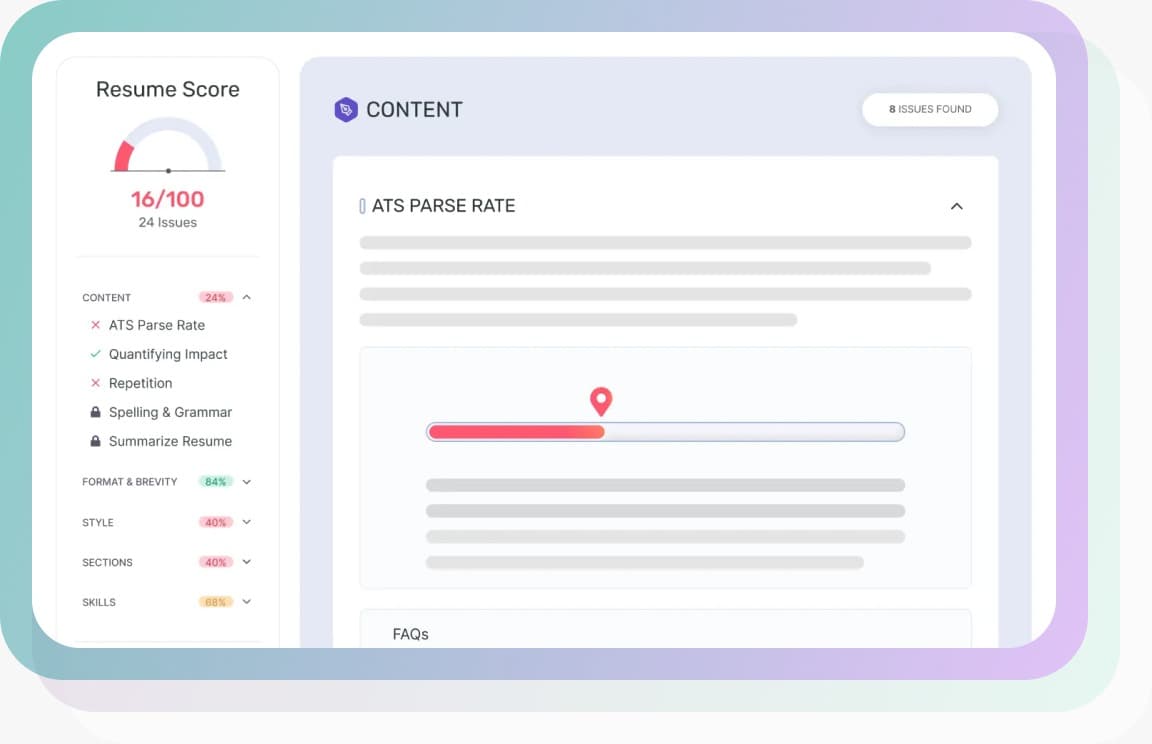The height and width of the screenshot is (744, 1152).
Task: Select the Spelling & Grammar item
Action: [x=170, y=412]
